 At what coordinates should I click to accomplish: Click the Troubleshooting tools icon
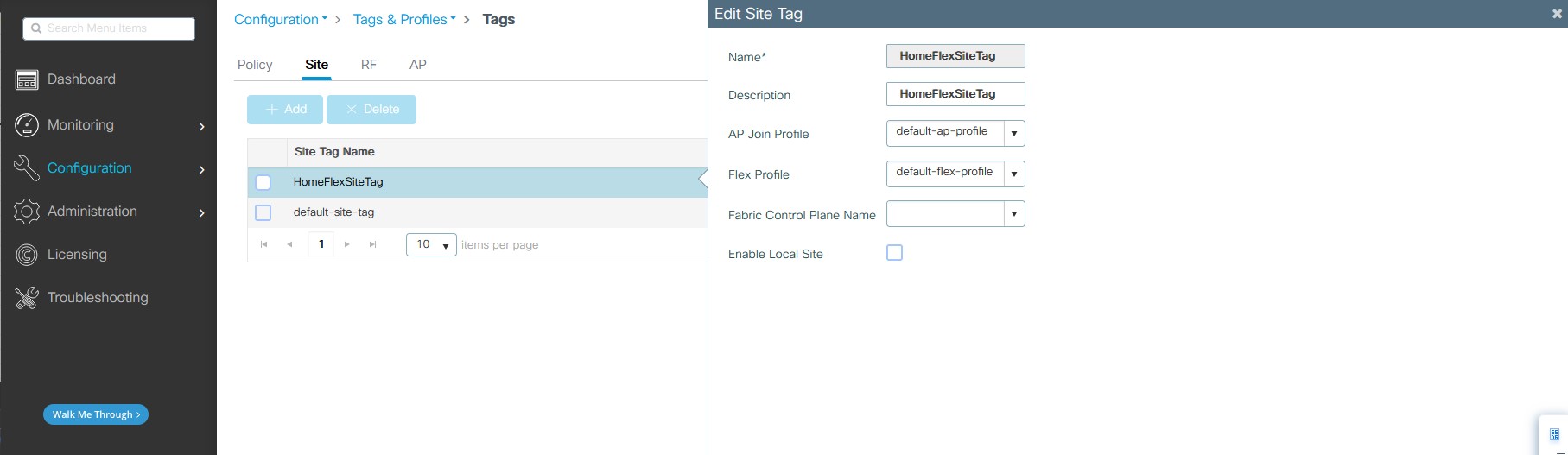click(x=27, y=298)
